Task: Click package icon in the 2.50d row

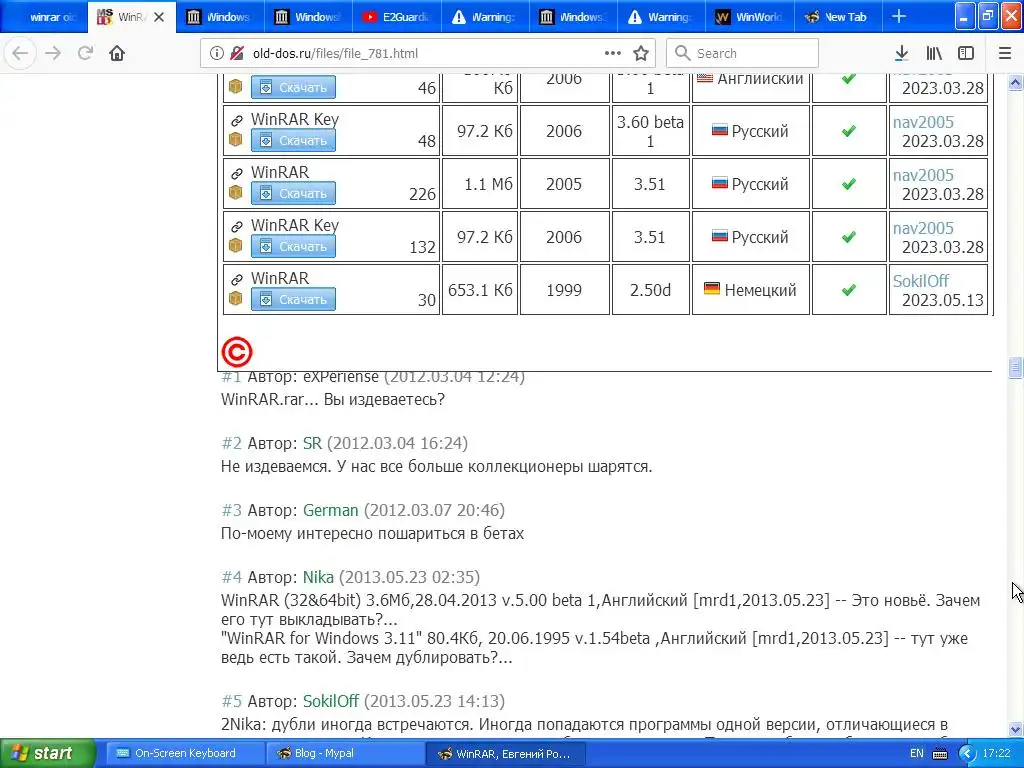Action: (236, 298)
